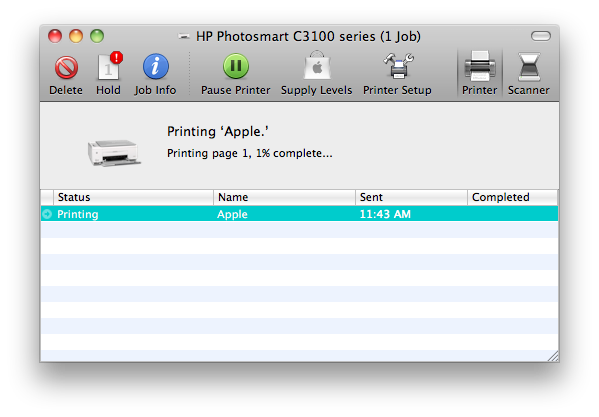The width and height of the screenshot is (599, 417).
Task: Select the Printing status cell in the job row
Action: (78, 214)
